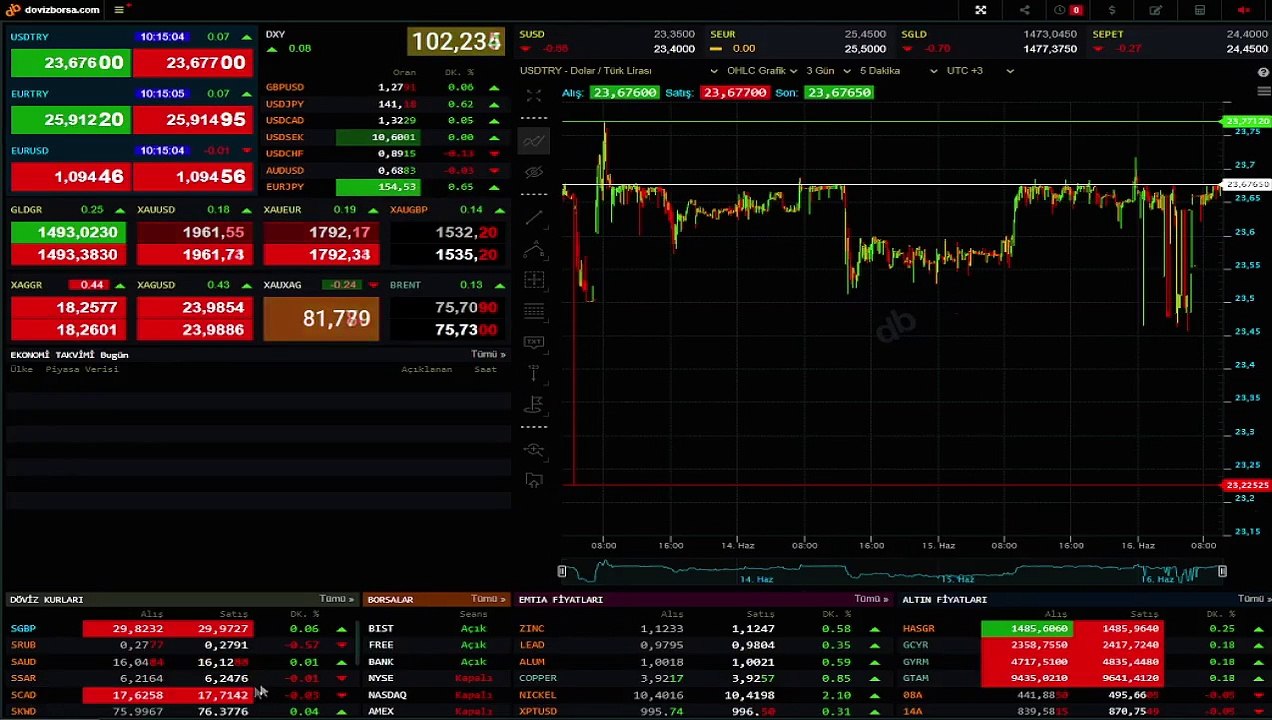Select the polyline path drawing tool

tap(534, 248)
